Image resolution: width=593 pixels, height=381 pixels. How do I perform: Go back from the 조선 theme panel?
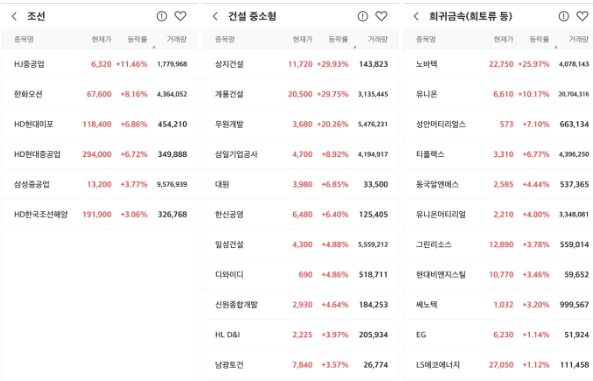pos(14,16)
